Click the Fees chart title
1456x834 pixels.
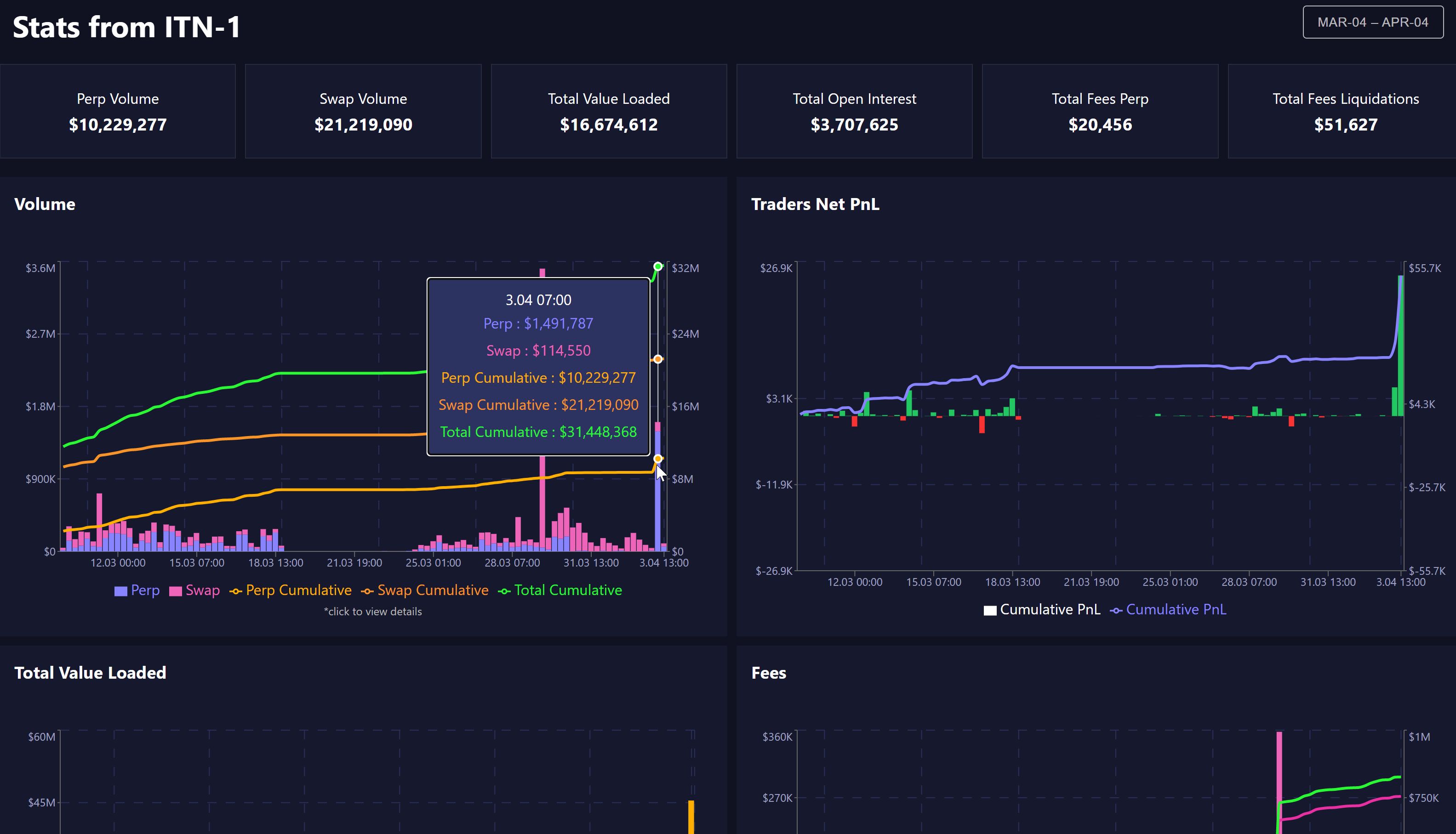[x=768, y=672]
